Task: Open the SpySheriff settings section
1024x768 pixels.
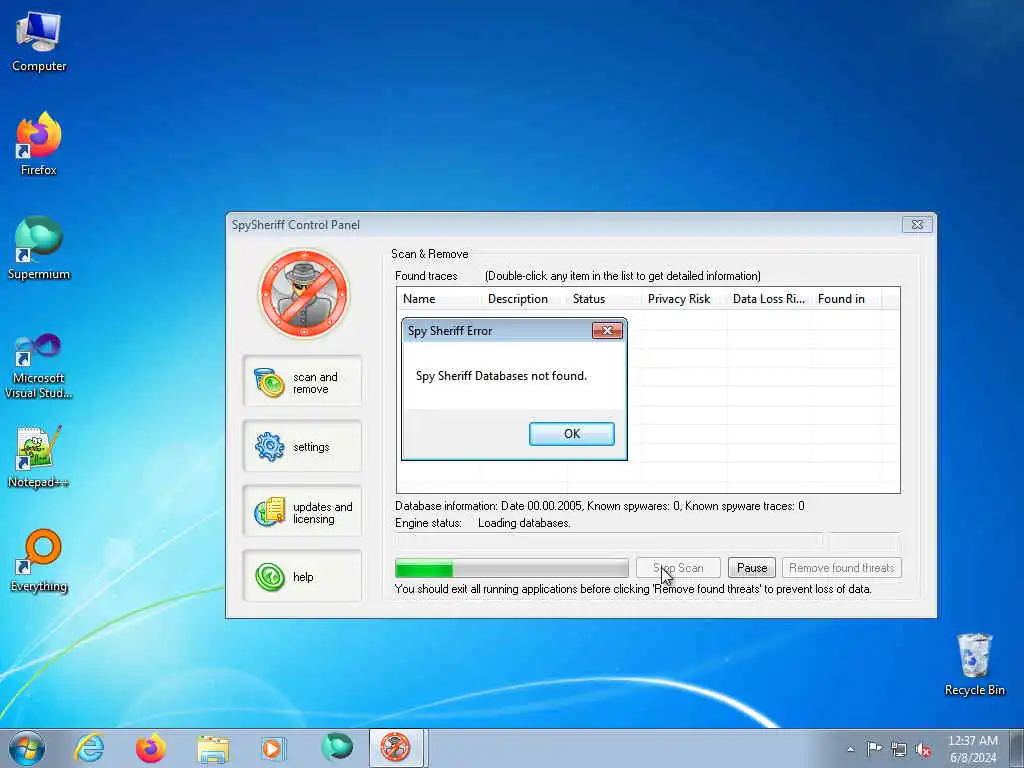Action: tap(302, 447)
